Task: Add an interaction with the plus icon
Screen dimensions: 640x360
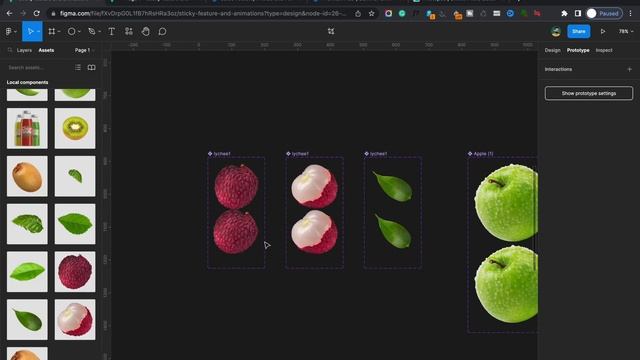Action: coord(629,69)
